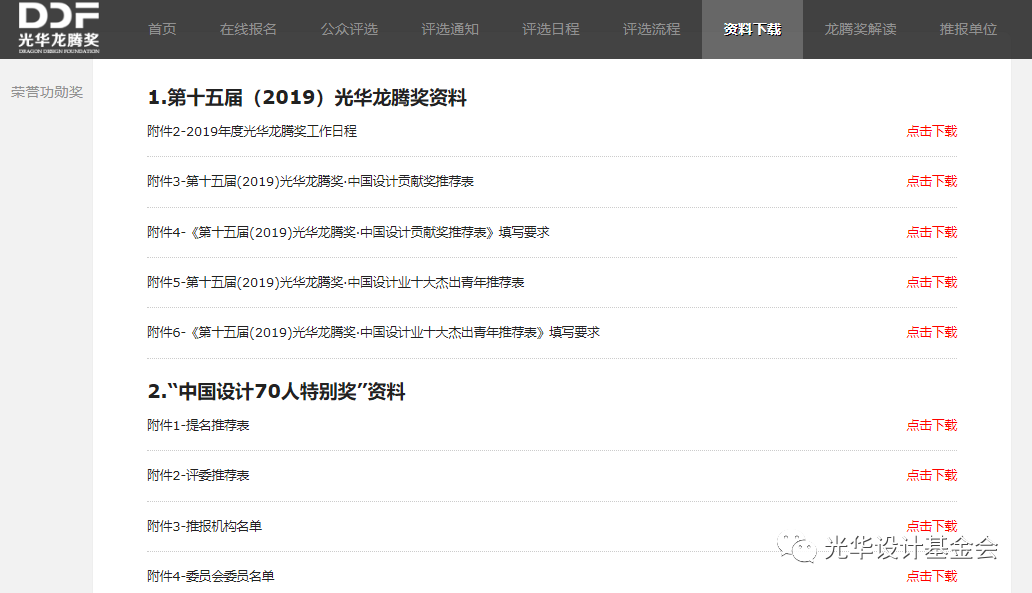Click the text 附件4-委员会委员名单
This screenshot has width=1032, height=593.
tap(211, 576)
